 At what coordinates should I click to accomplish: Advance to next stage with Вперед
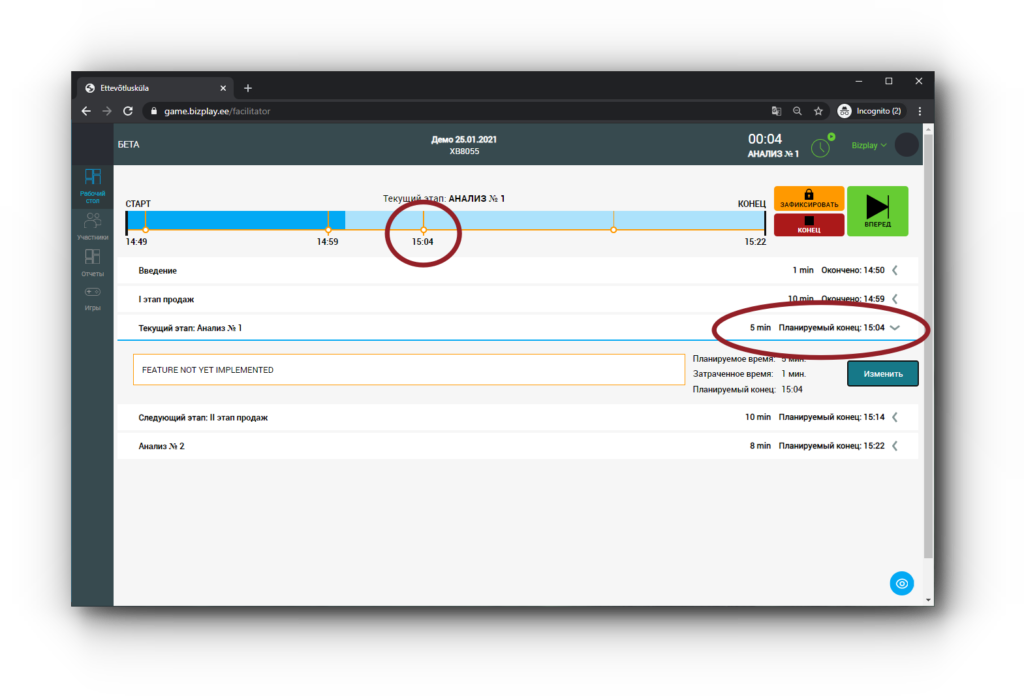pos(877,211)
